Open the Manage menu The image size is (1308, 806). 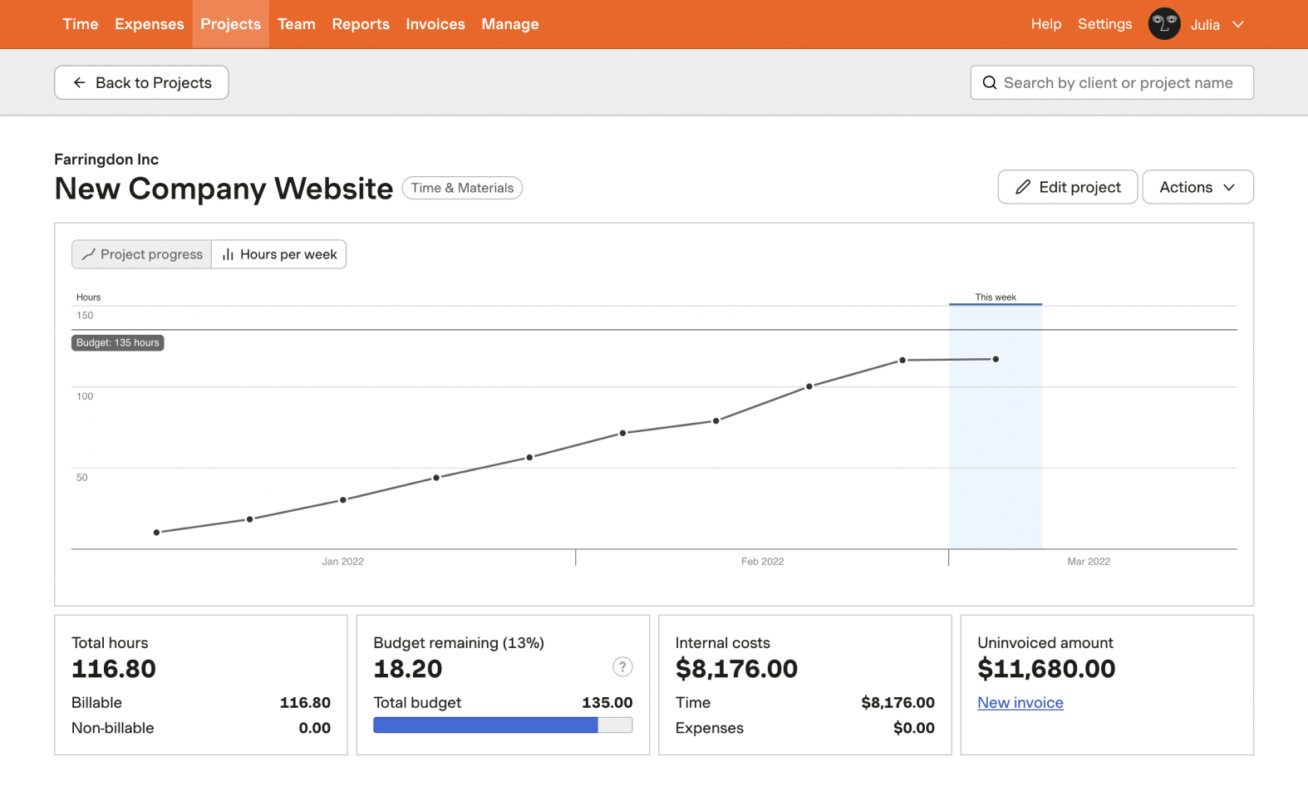510,24
